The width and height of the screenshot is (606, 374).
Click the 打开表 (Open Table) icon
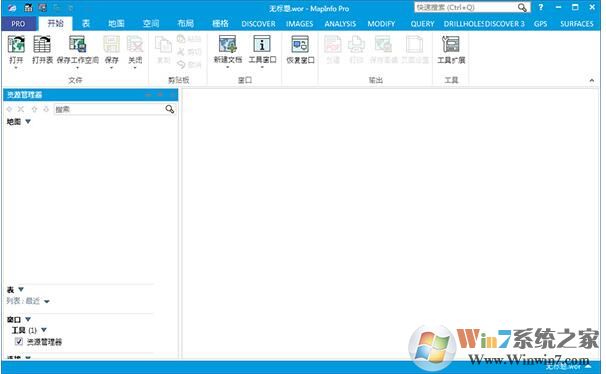(42, 44)
